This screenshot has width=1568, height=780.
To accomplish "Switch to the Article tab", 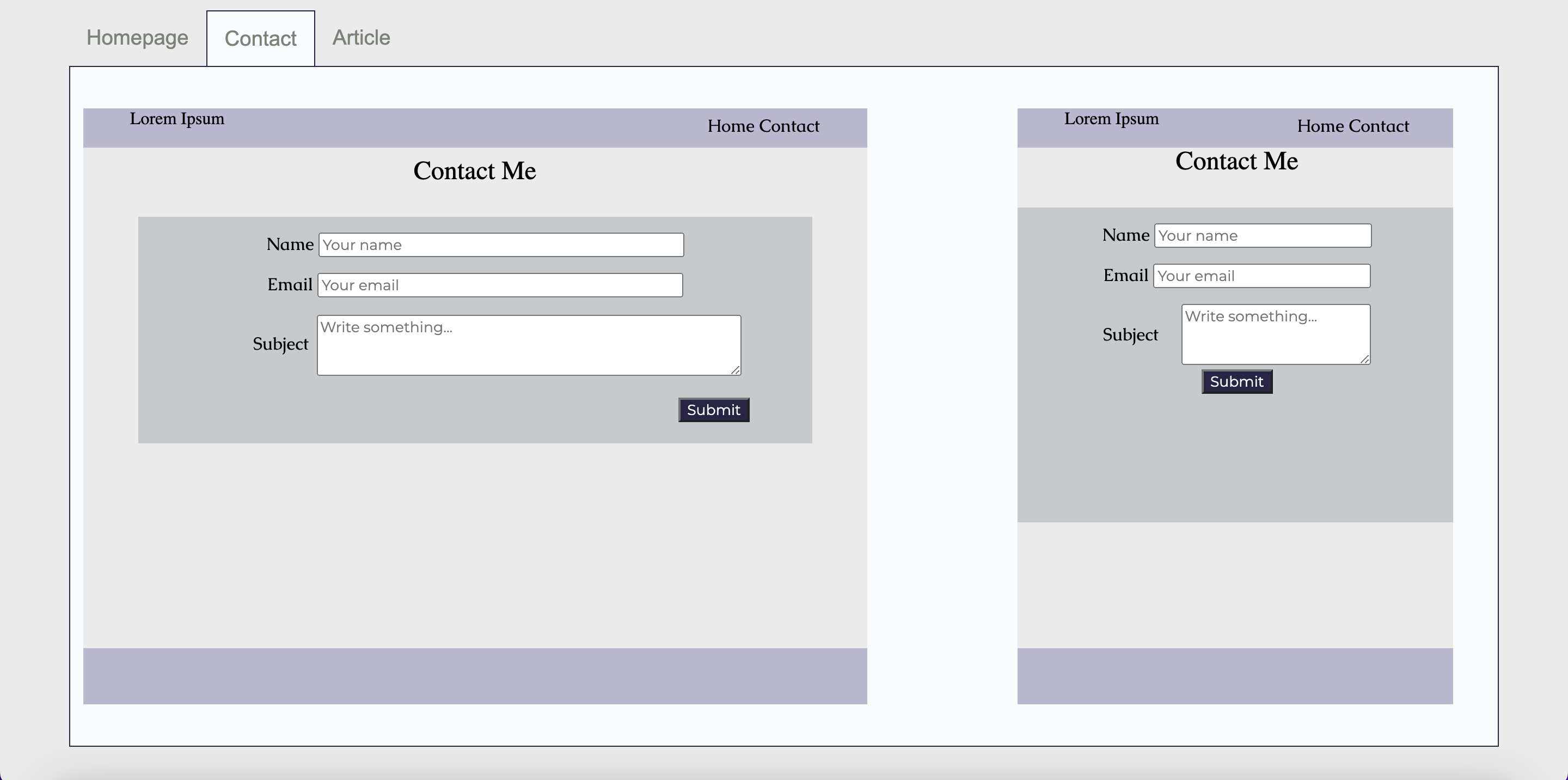I will (x=360, y=37).
